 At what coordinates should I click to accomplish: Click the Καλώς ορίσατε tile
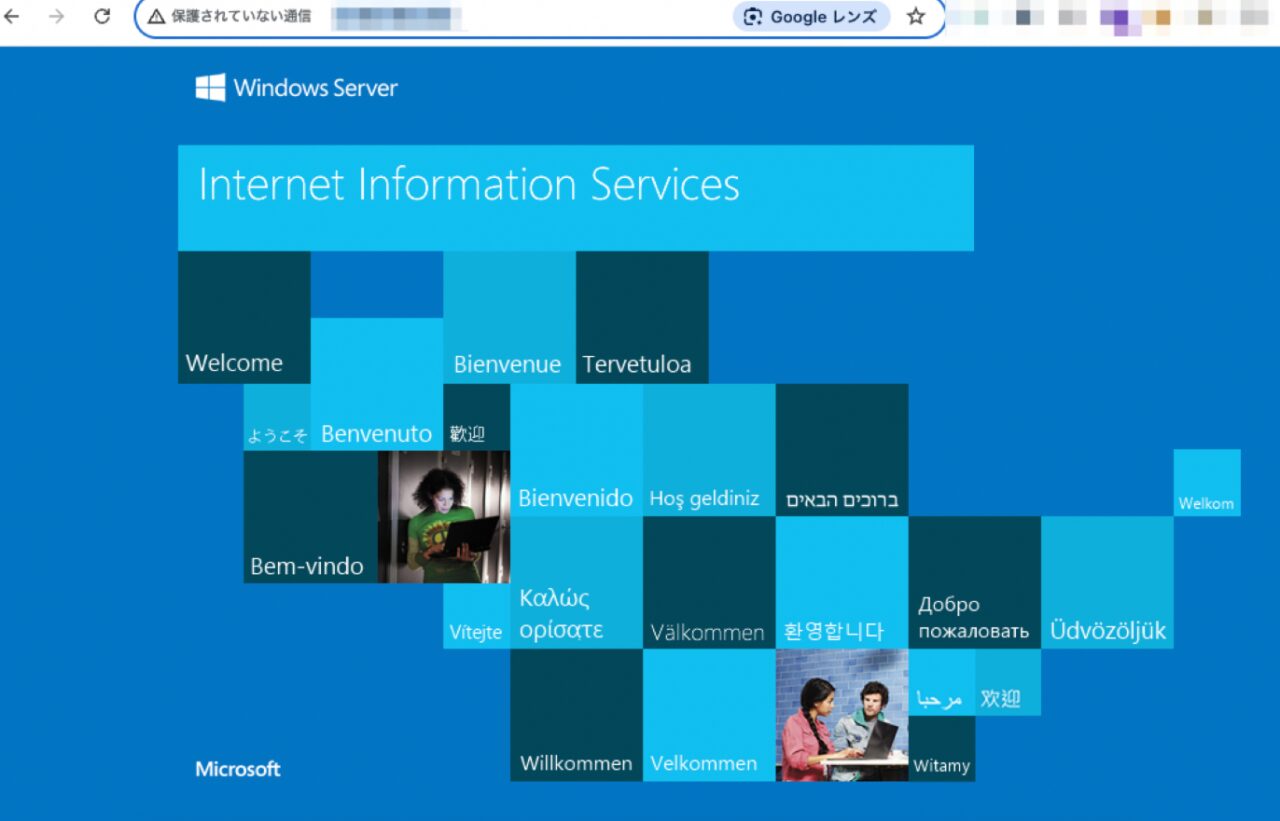click(x=576, y=583)
